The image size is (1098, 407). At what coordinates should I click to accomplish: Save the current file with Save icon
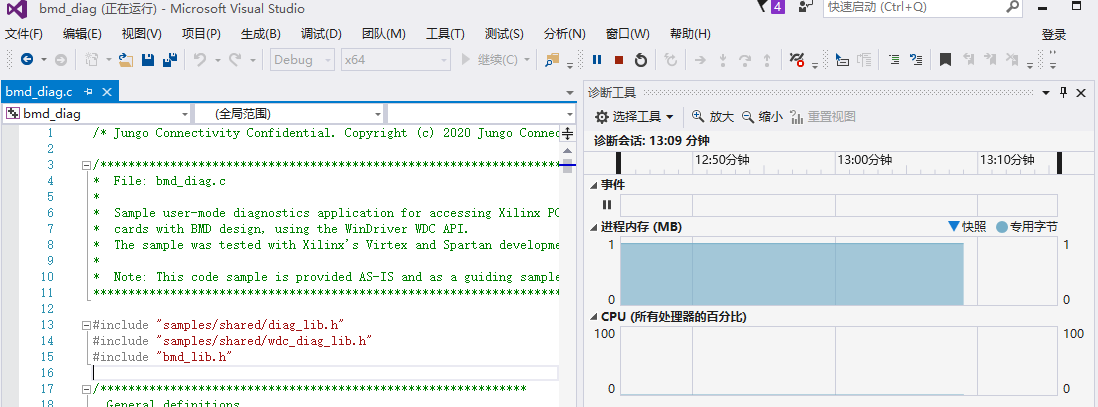[x=148, y=60]
